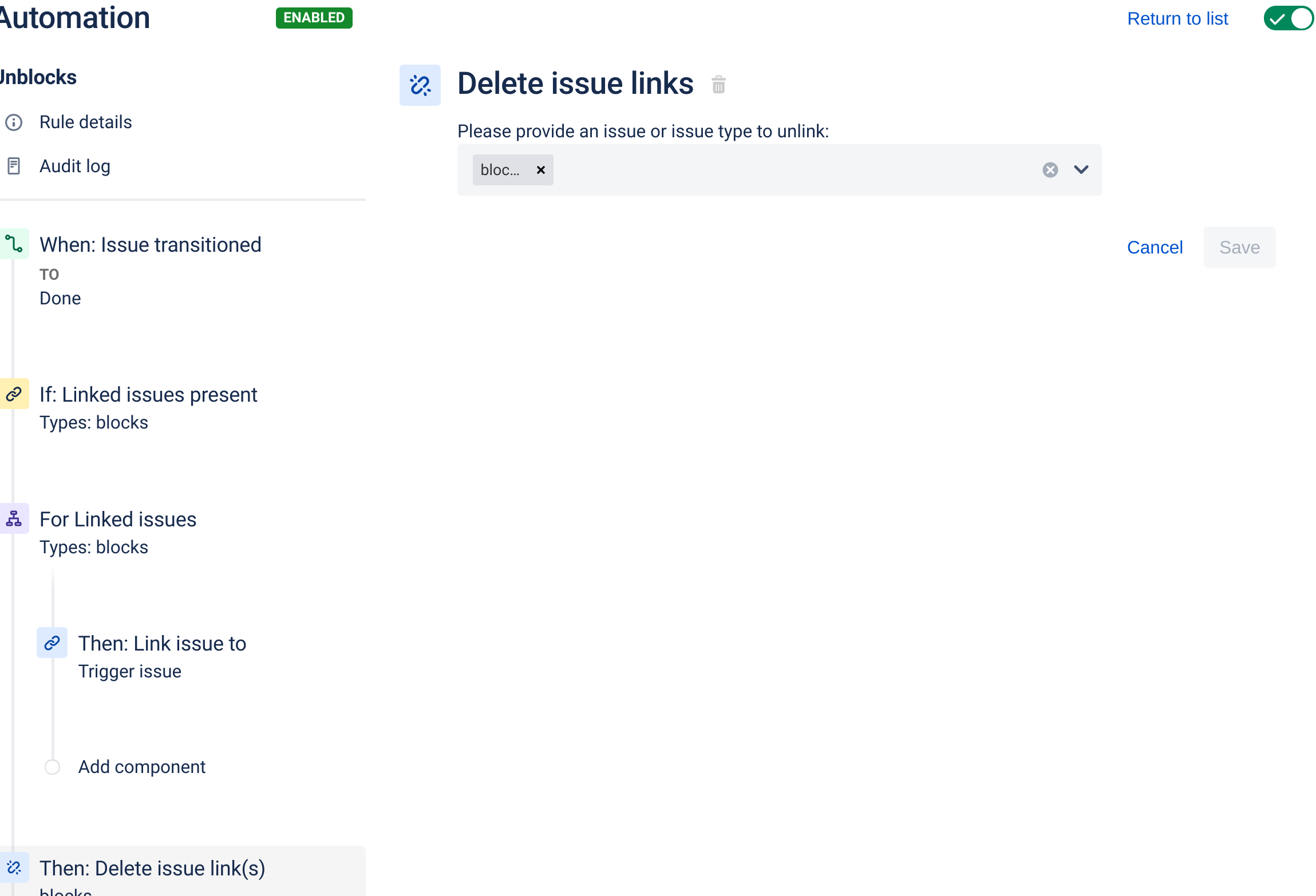Clear all selections in unlink input field
This screenshot has width=1316, height=896.
tap(1050, 170)
